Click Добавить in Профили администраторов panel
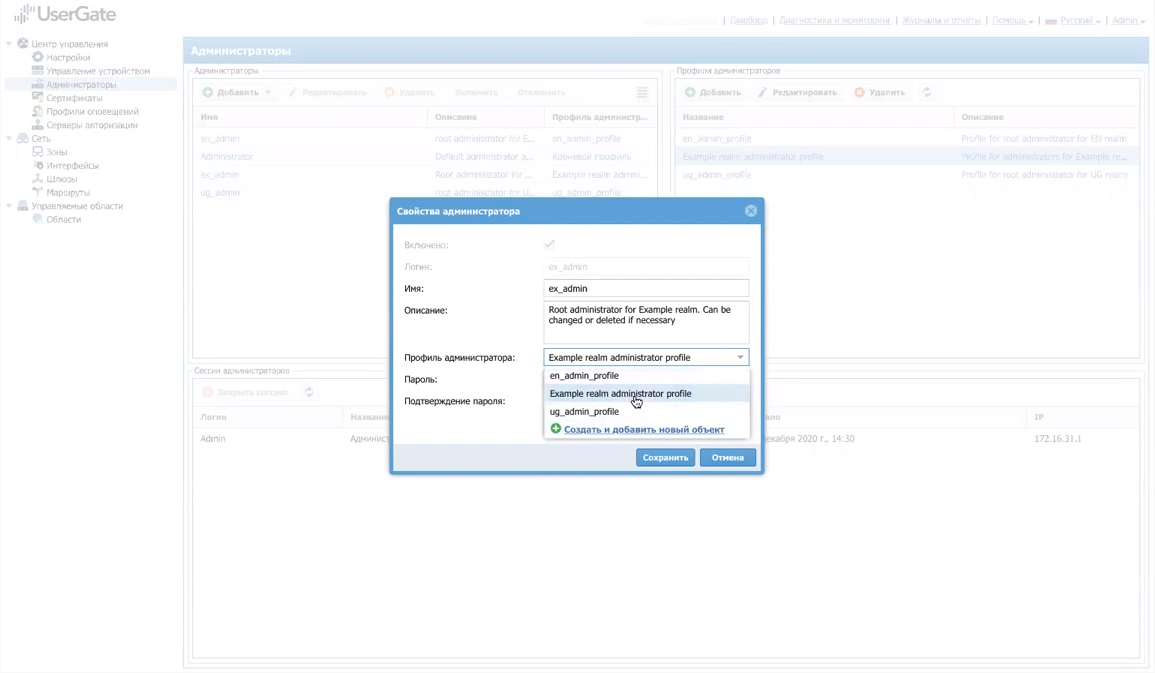1155x673 pixels. click(712, 92)
